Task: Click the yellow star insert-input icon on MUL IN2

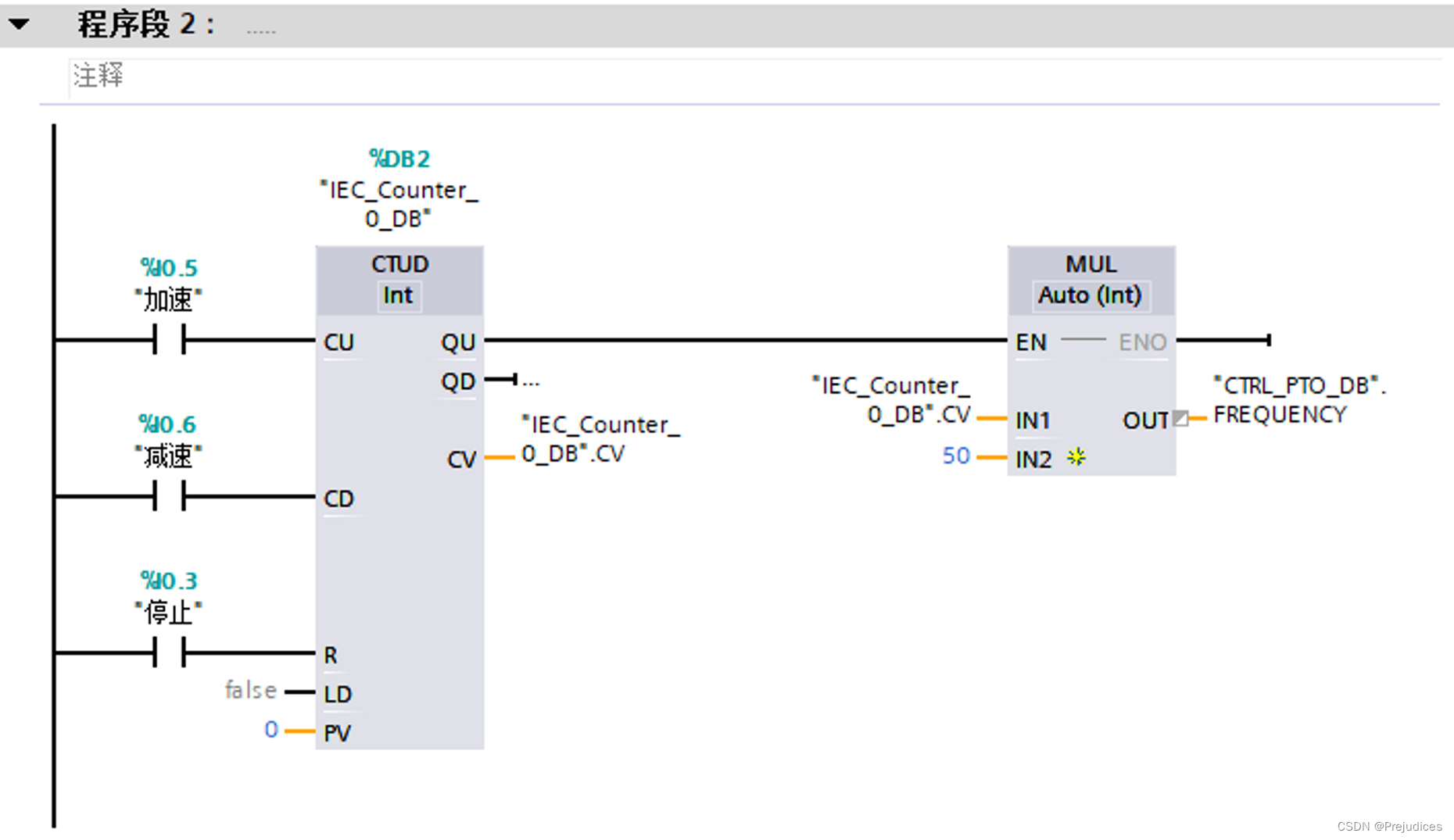Action: pos(1076,457)
